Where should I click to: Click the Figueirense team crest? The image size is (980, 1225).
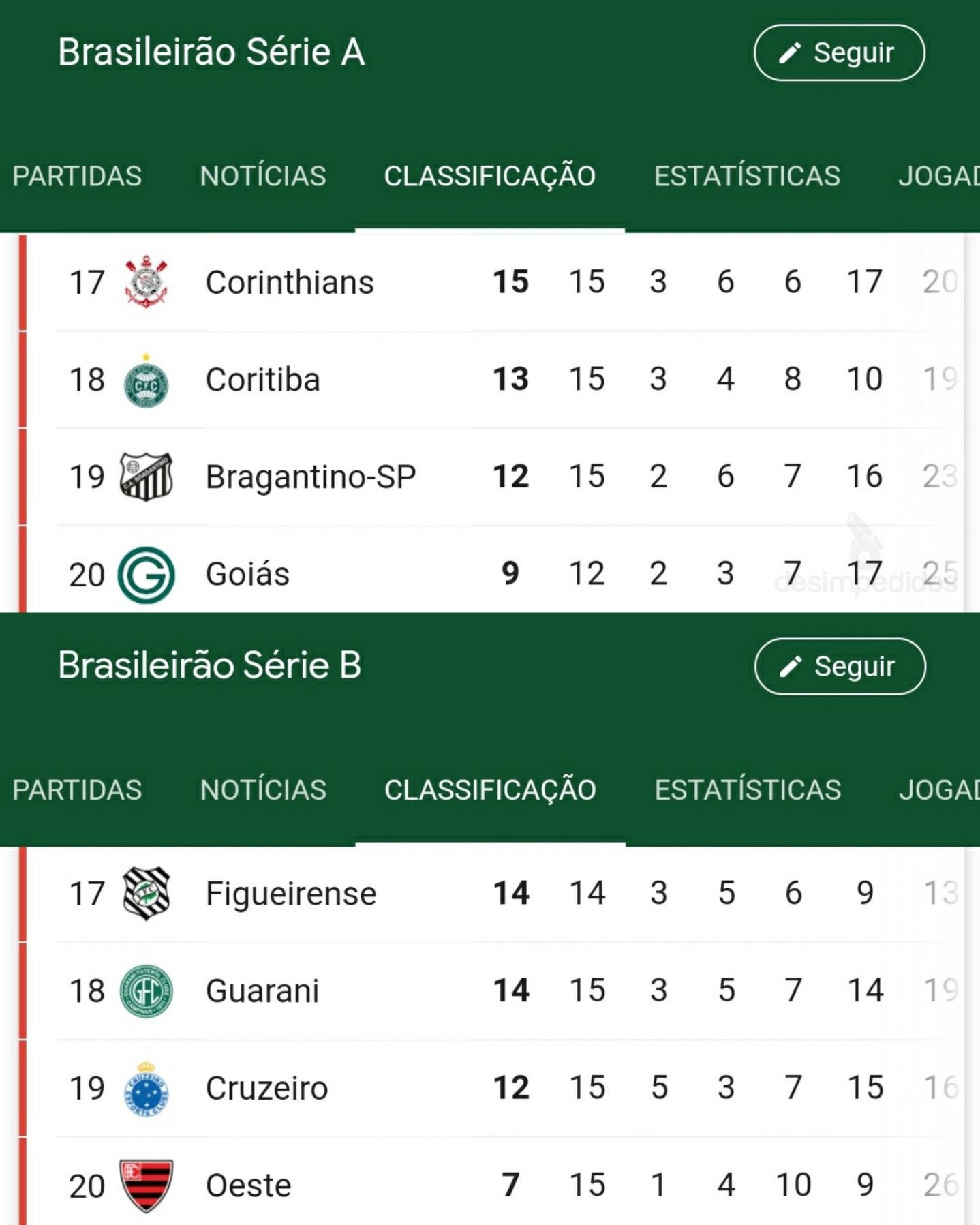click(146, 893)
